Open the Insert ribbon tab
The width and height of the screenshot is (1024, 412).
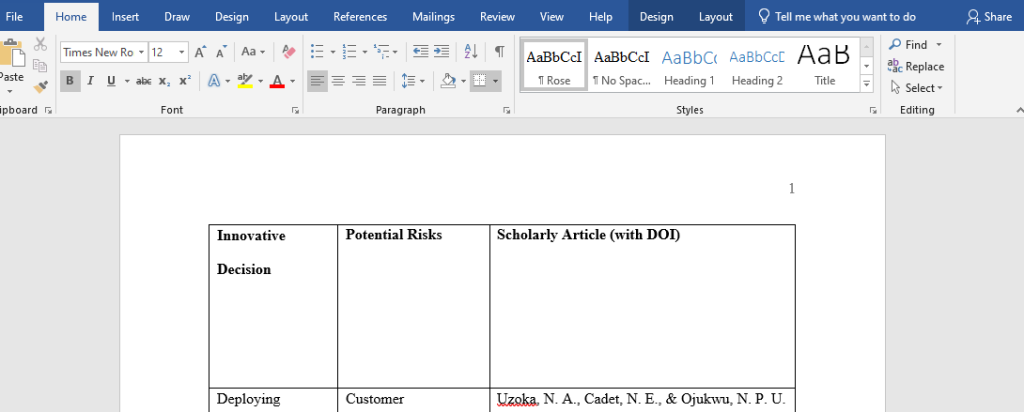pos(125,16)
